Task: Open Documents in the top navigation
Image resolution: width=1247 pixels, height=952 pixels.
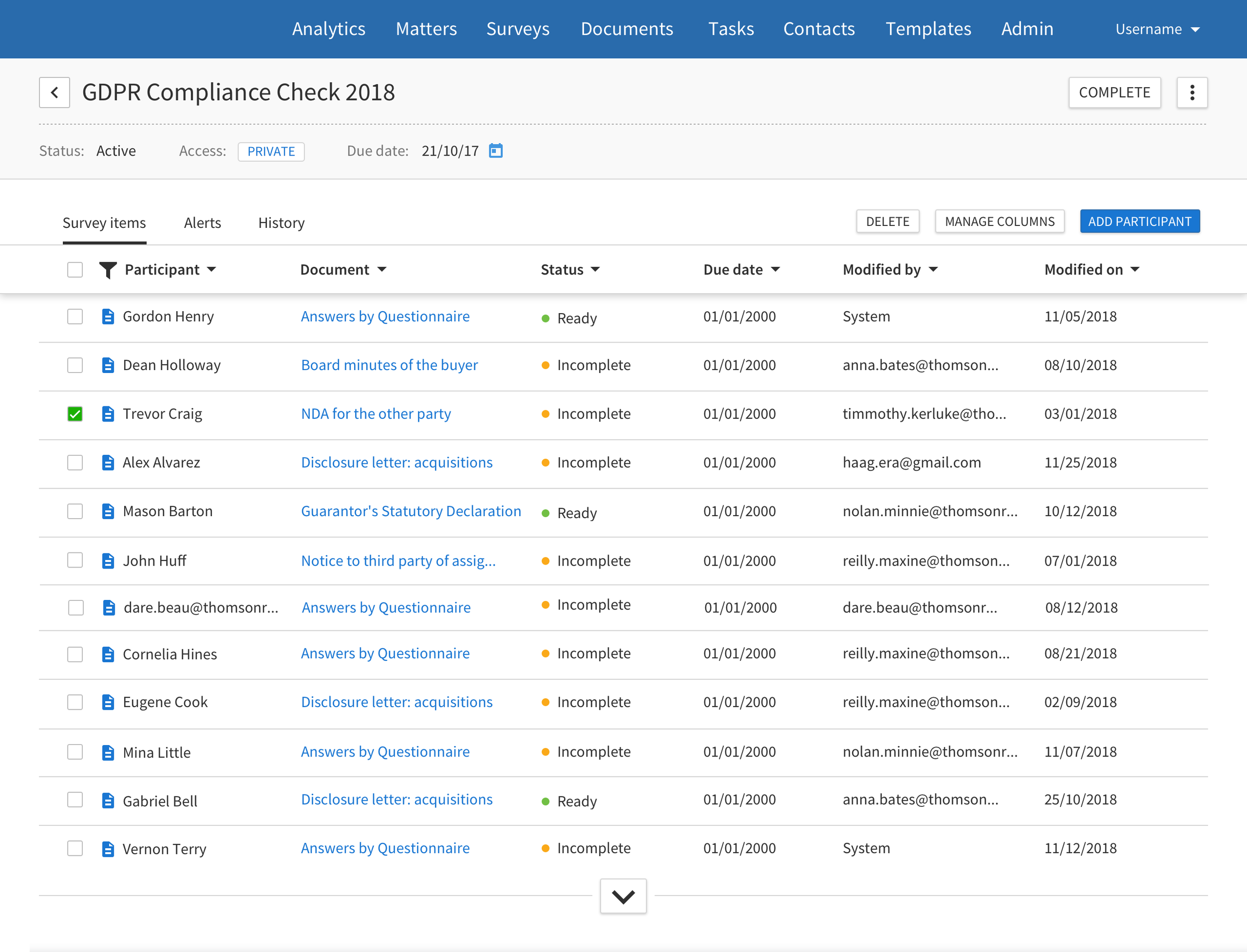Action: coord(627,29)
